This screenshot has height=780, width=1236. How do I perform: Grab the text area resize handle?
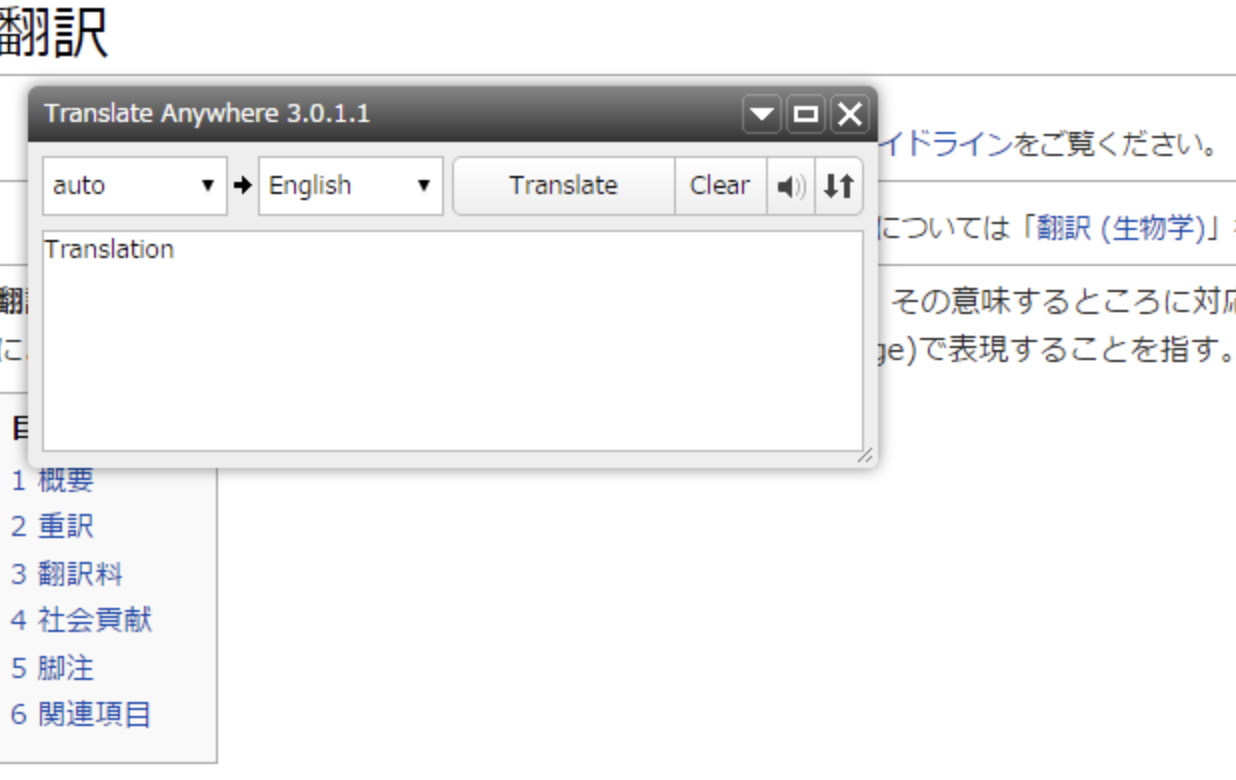click(865, 455)
